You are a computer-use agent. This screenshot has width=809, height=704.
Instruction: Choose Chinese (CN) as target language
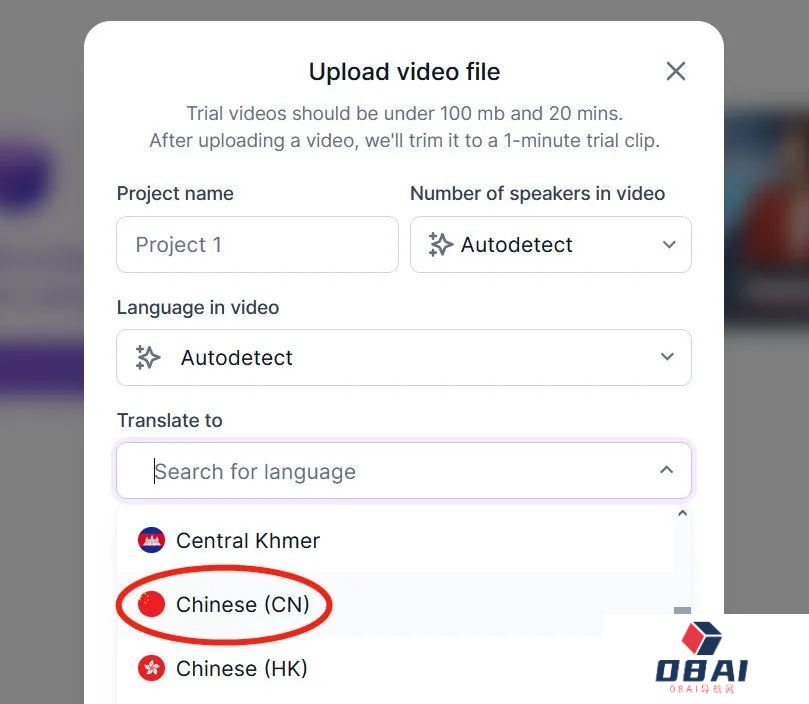395,604
